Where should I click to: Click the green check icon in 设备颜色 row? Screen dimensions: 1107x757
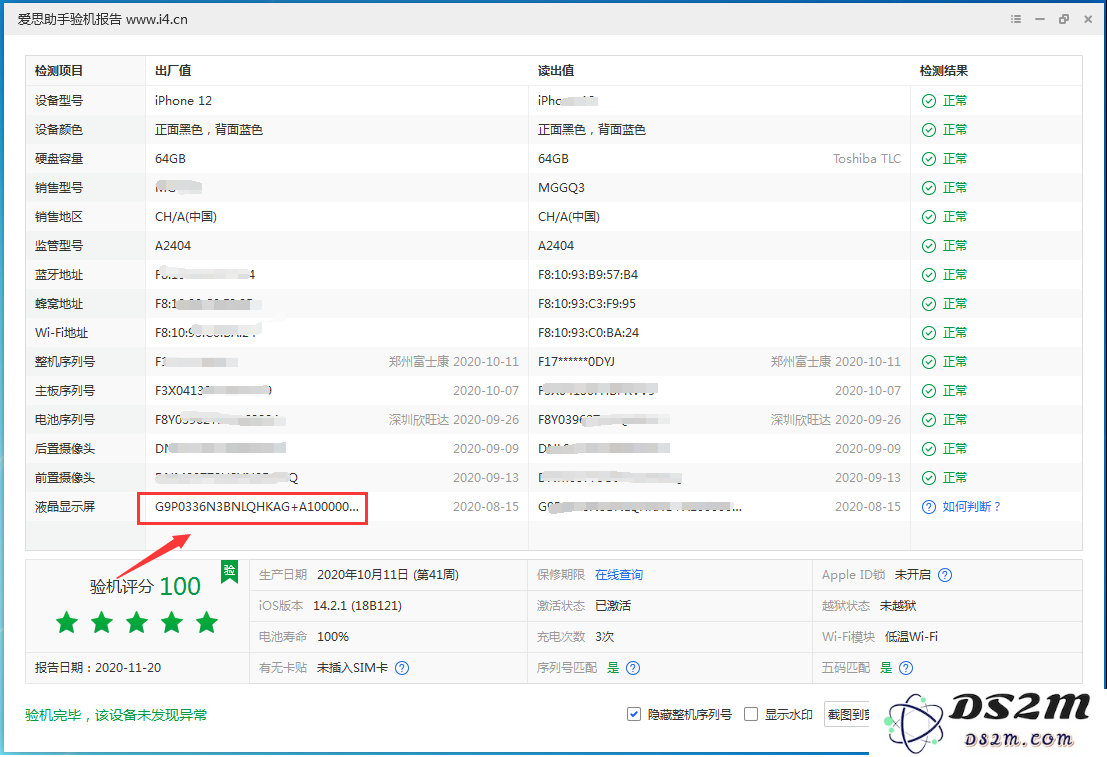(x=928, y=130)
